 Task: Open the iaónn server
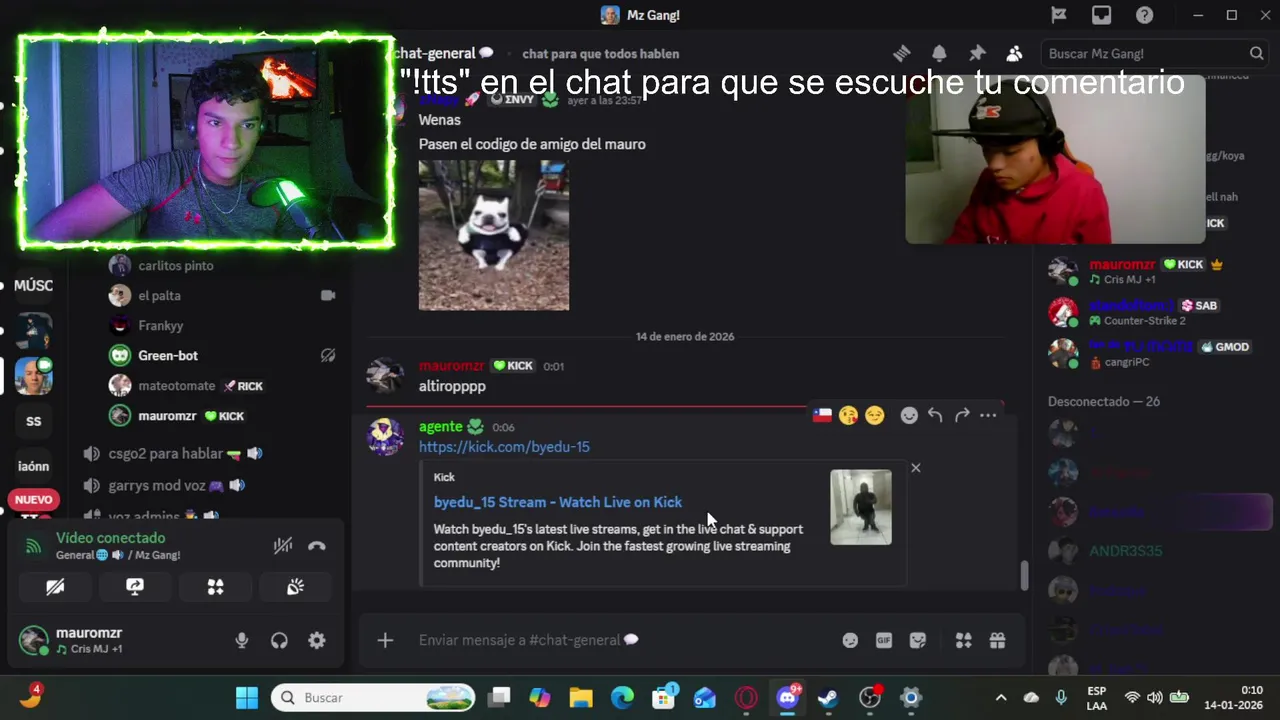pos(33,466)
